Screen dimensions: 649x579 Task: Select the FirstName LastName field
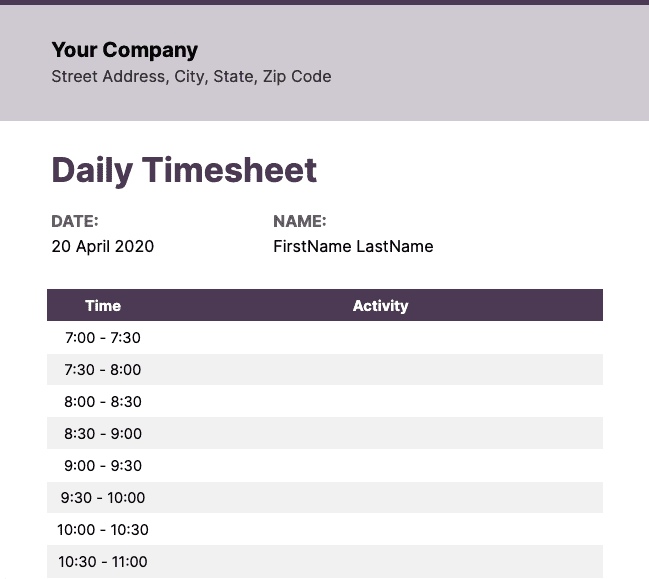(x=353, y=246)
